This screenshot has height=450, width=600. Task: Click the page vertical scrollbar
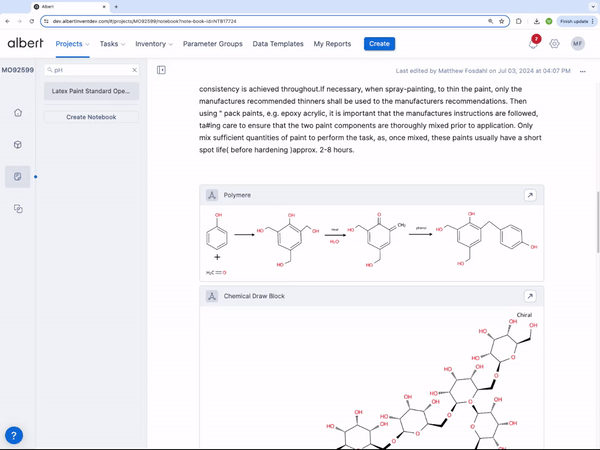(598, 222)
